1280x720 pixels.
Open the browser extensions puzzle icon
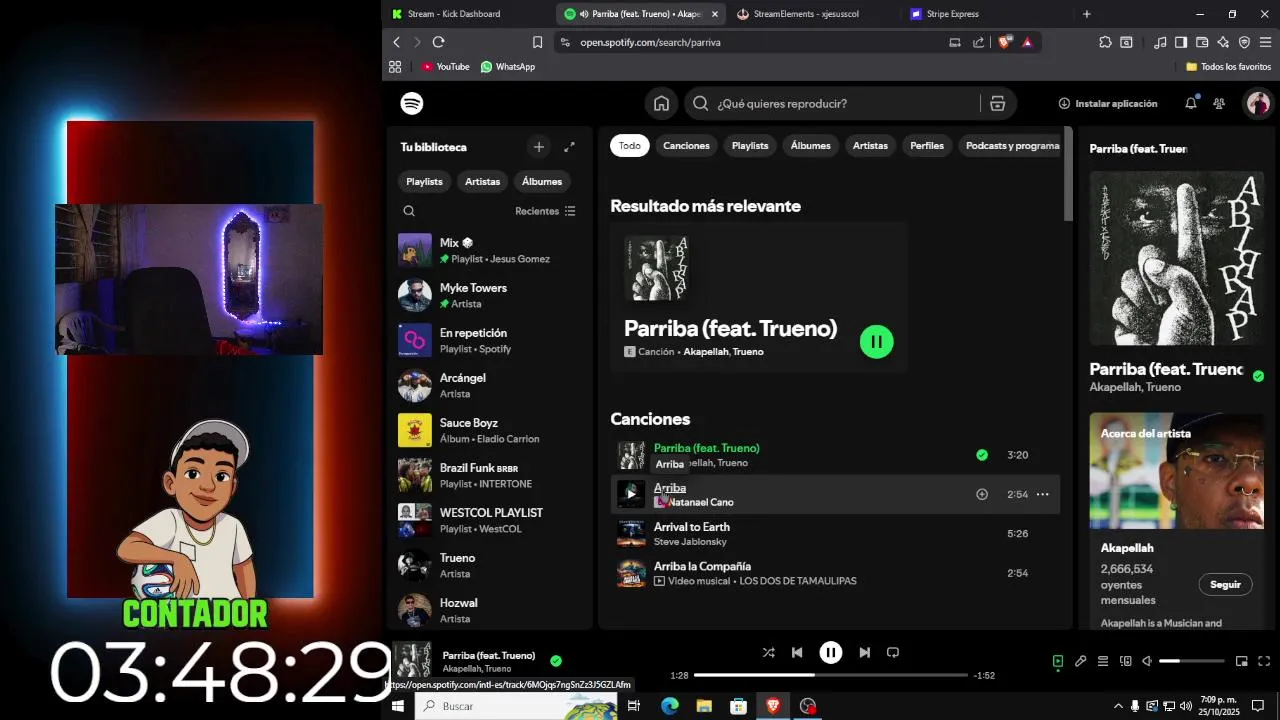tap(1105, 42)
